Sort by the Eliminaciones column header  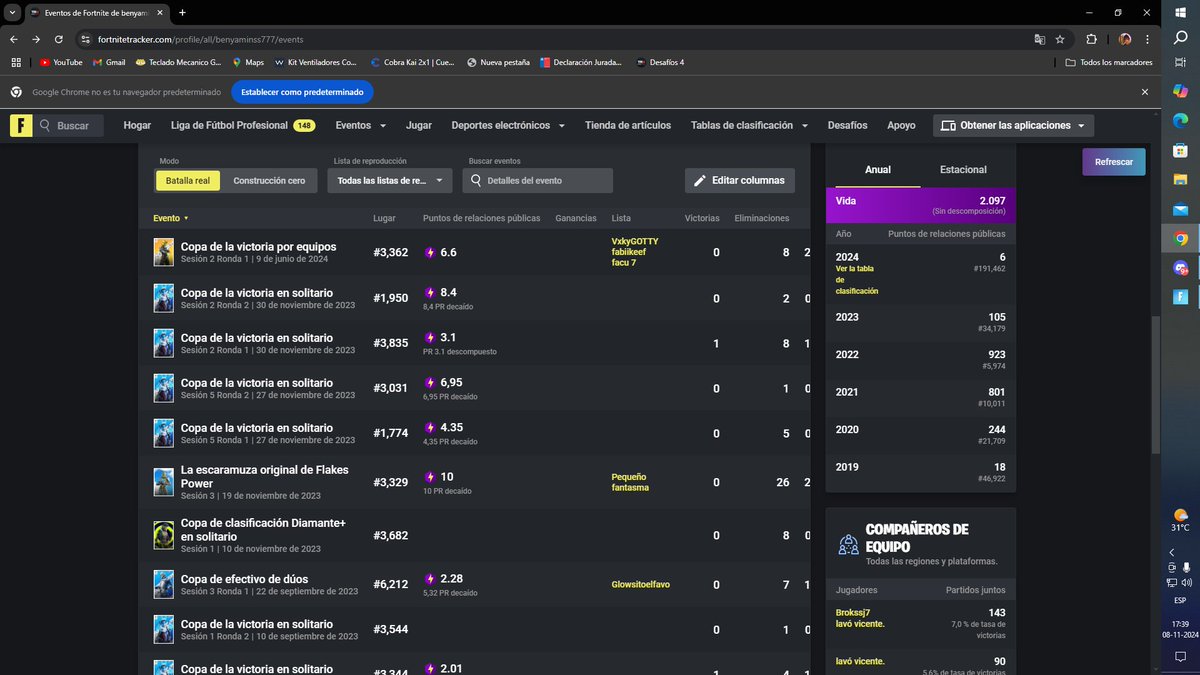[762, 218]
